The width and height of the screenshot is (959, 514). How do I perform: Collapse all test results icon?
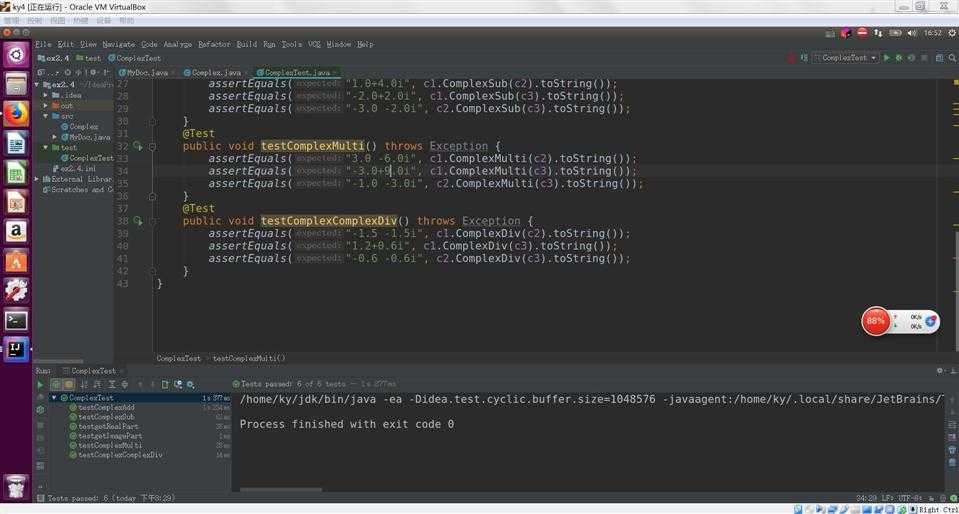[x=125, y=385]
